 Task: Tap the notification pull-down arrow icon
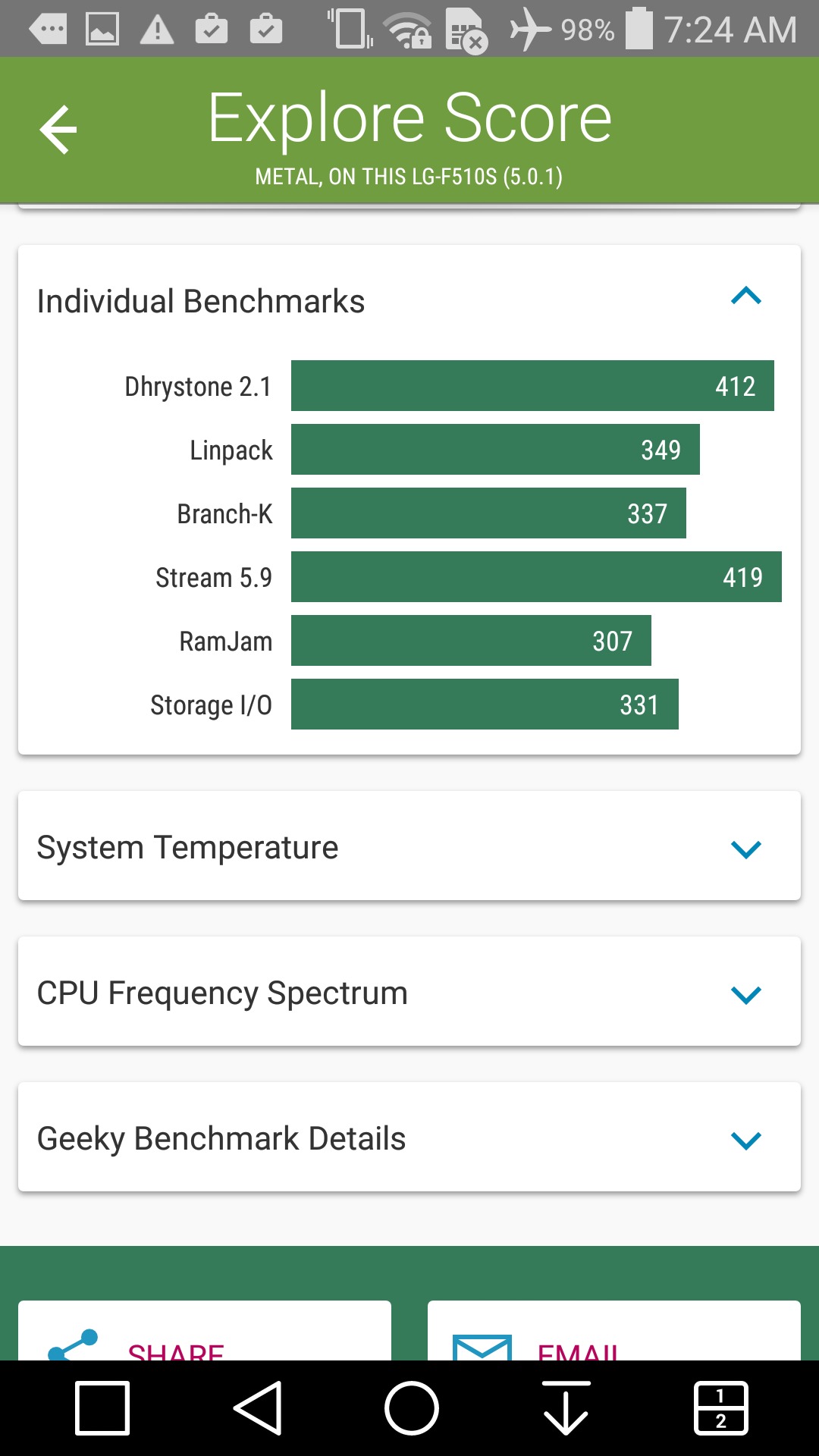[566, 1408]
